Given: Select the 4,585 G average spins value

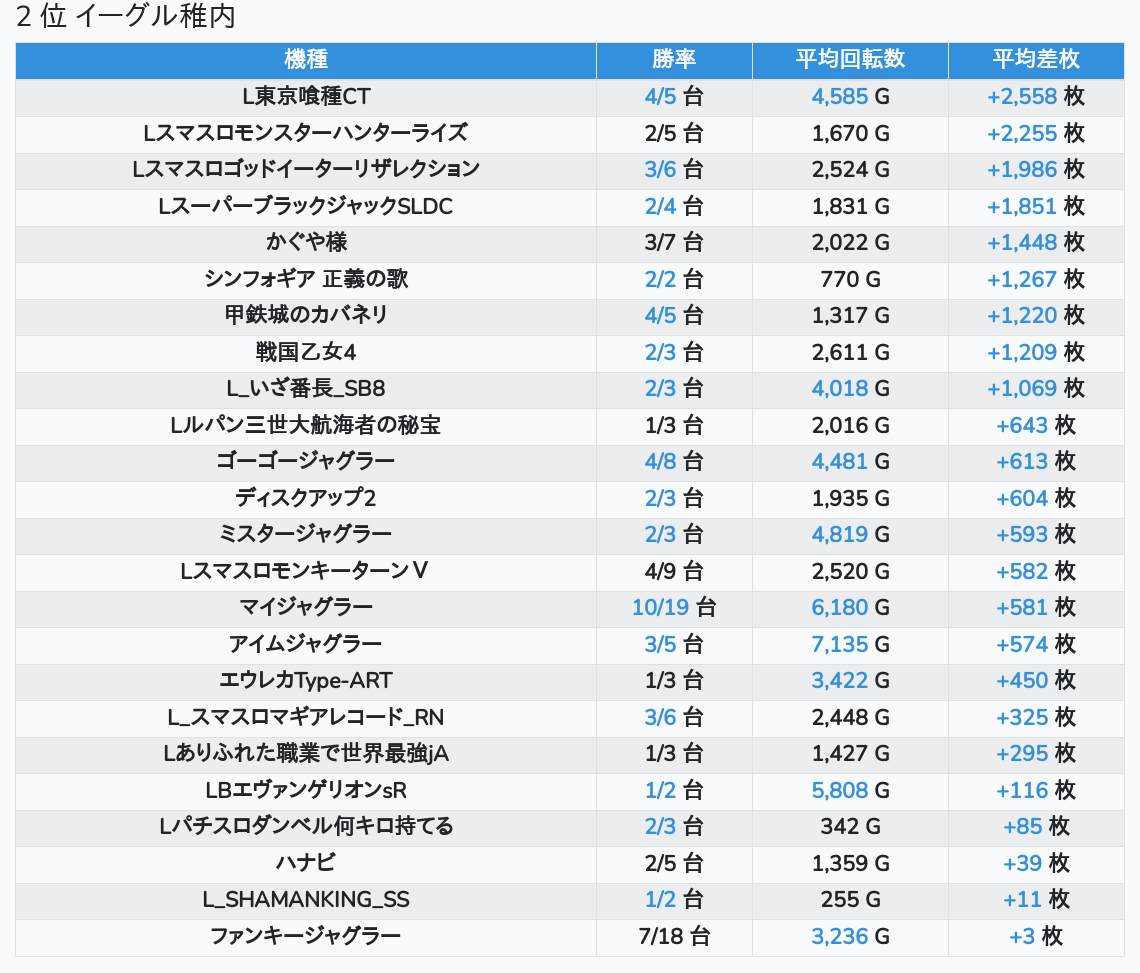Looking at the screenshot, I should (850, 97).
